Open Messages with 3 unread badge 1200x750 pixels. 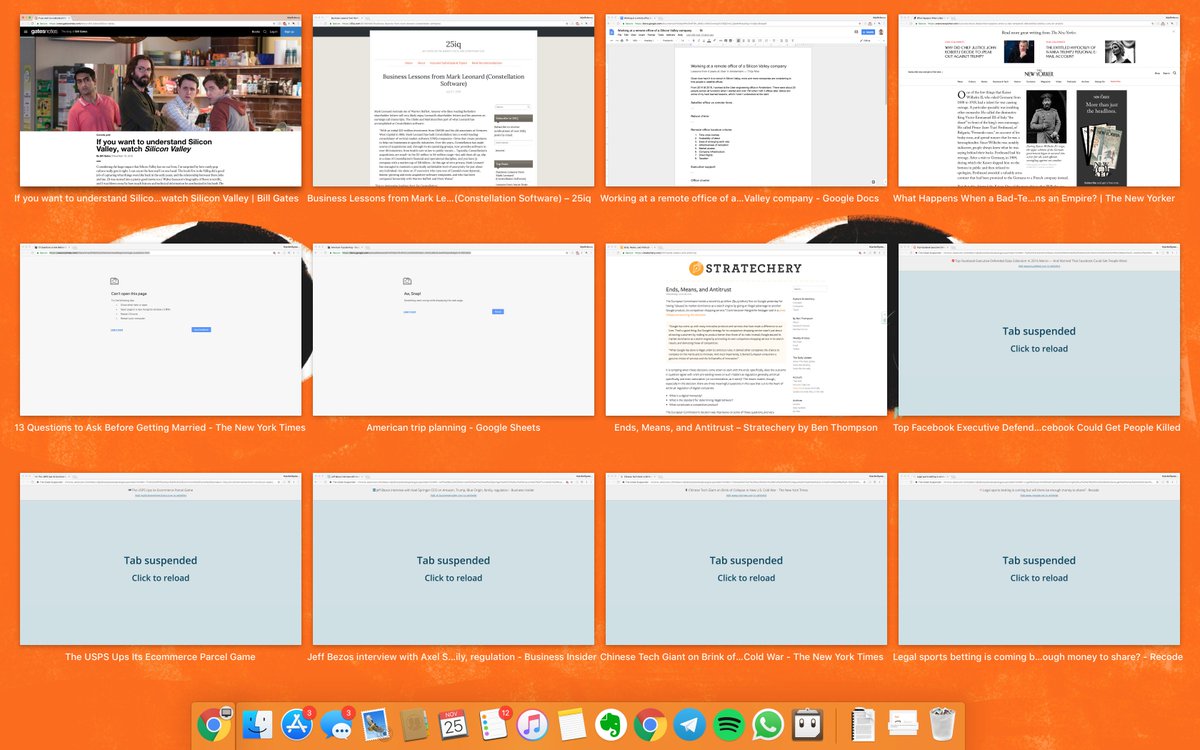coord(336,724)
